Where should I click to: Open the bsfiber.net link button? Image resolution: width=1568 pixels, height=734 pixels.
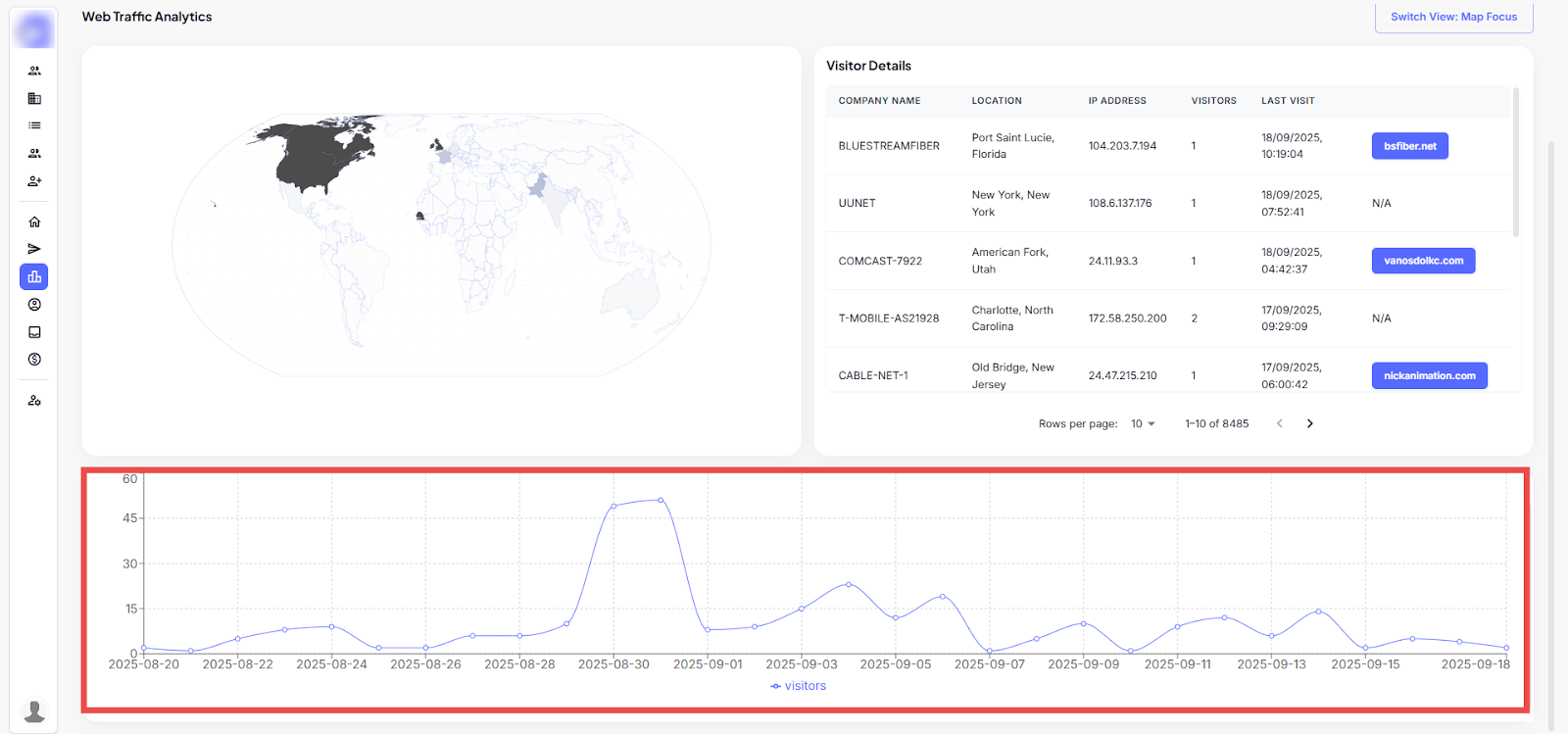click(x=1409, y=146)
